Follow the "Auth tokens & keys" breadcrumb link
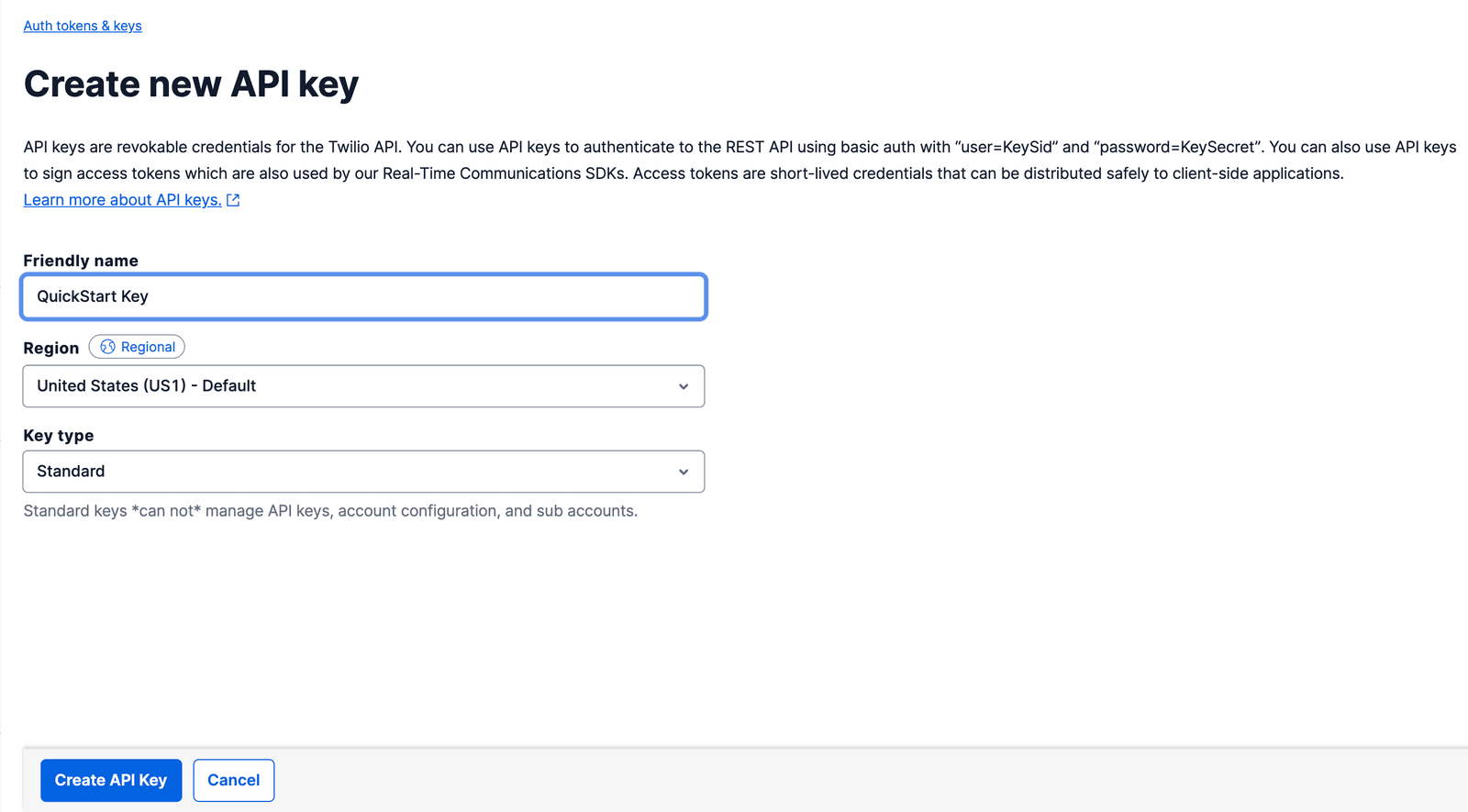Image resolution: width=1468 pixels, height=812 pixels. pyautogui.click(x=82, y=26)
